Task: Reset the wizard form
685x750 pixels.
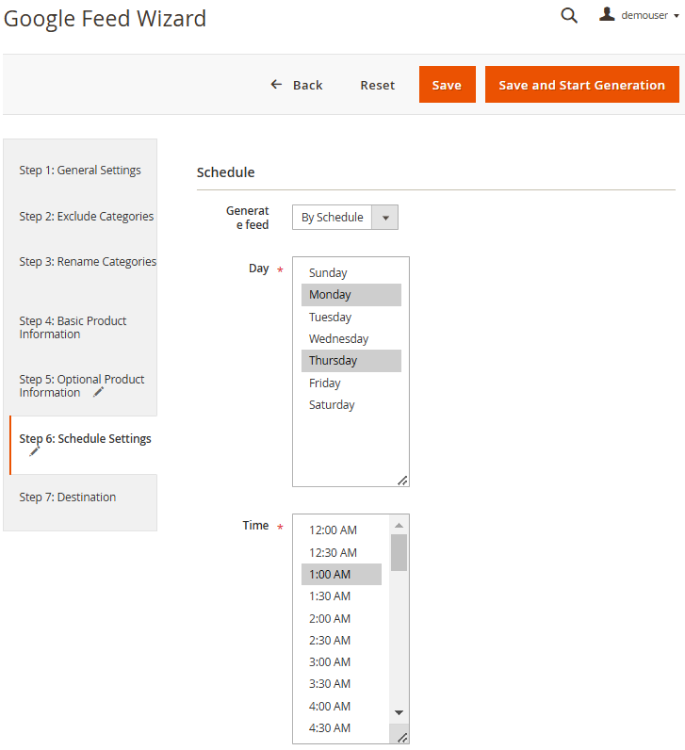Action: pyautogui.click(x=377, y=85)
